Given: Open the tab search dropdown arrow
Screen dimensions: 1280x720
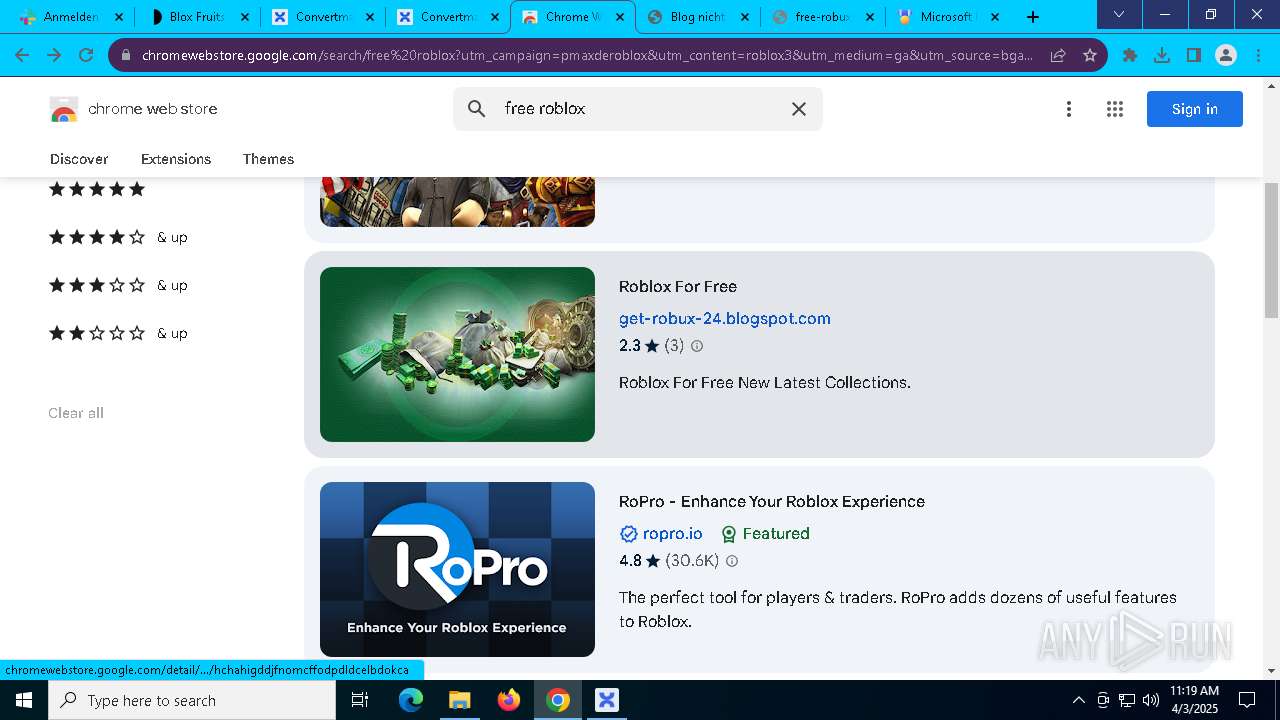Looking at the screenshot, I should tap(1119, 14).
